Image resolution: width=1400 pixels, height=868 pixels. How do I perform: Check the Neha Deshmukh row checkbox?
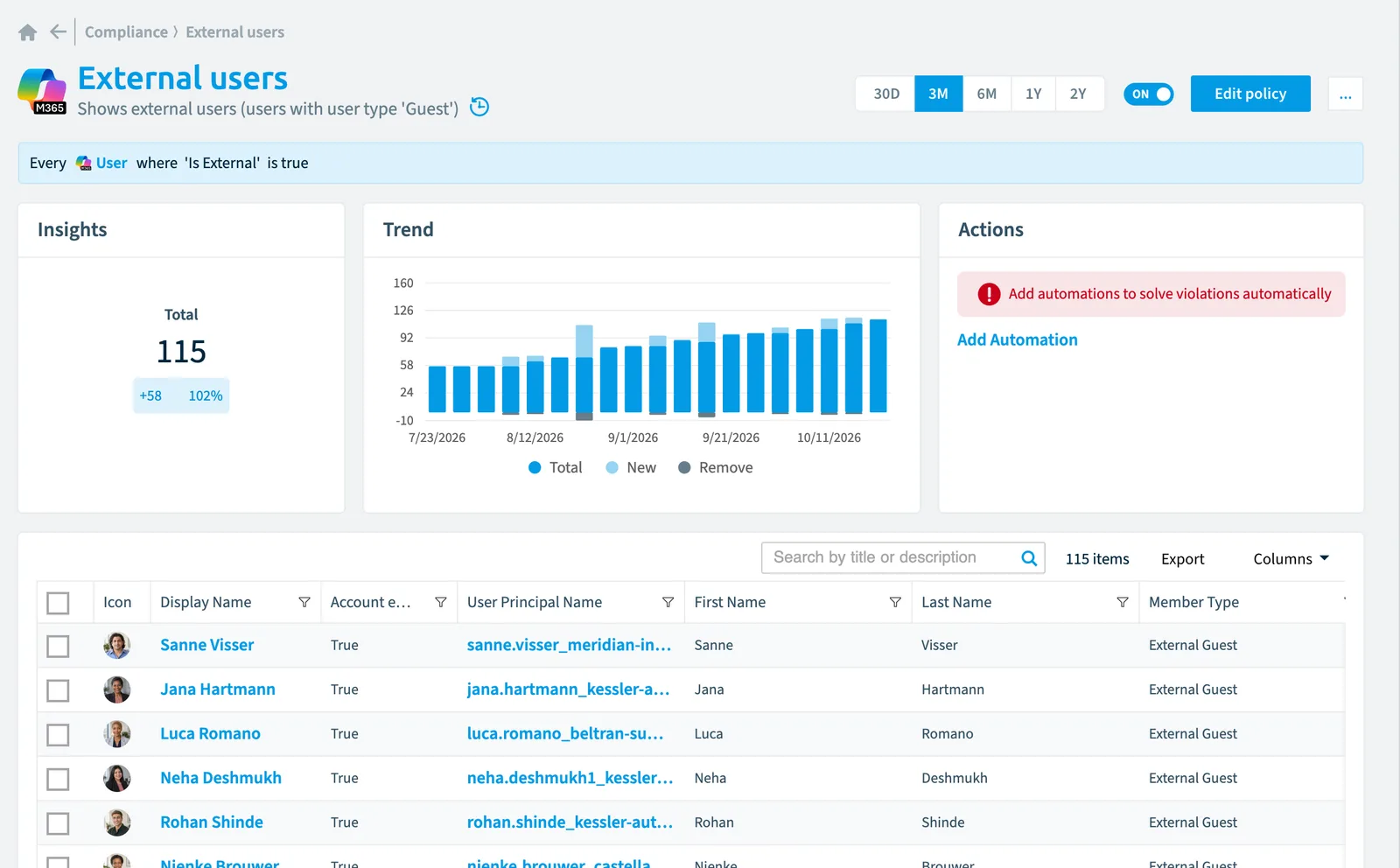[58, 779]
